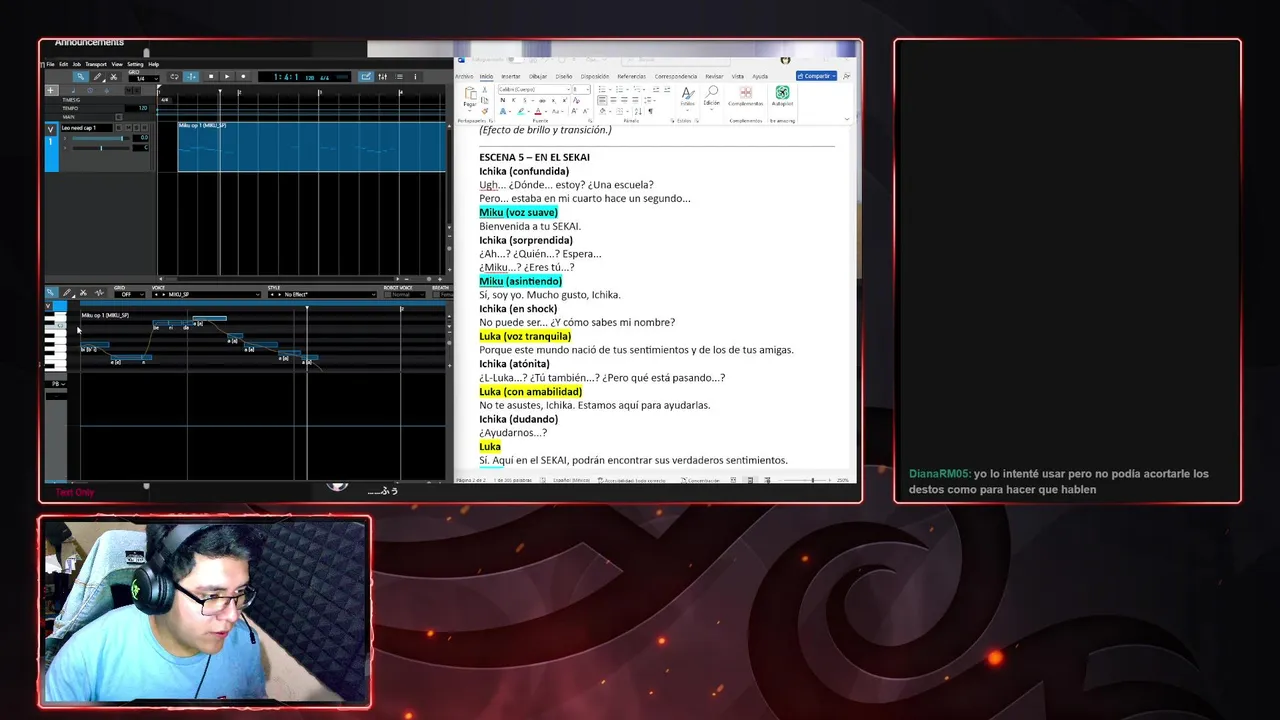Image resolution: width=1280 pixels, height=720 pixels.
Task: Open the Vocaloid track grid dropdown 1/4
Action: (x=144, y=79)
